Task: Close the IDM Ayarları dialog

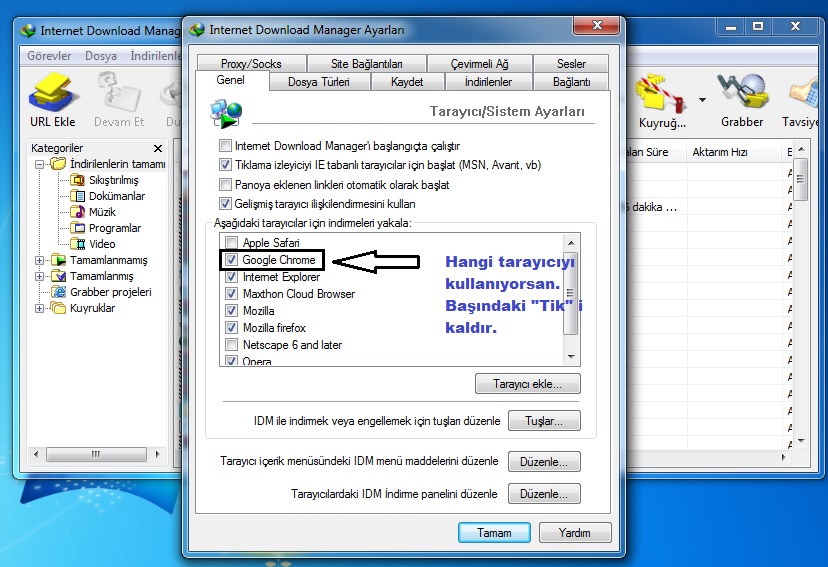Action: 597,25
